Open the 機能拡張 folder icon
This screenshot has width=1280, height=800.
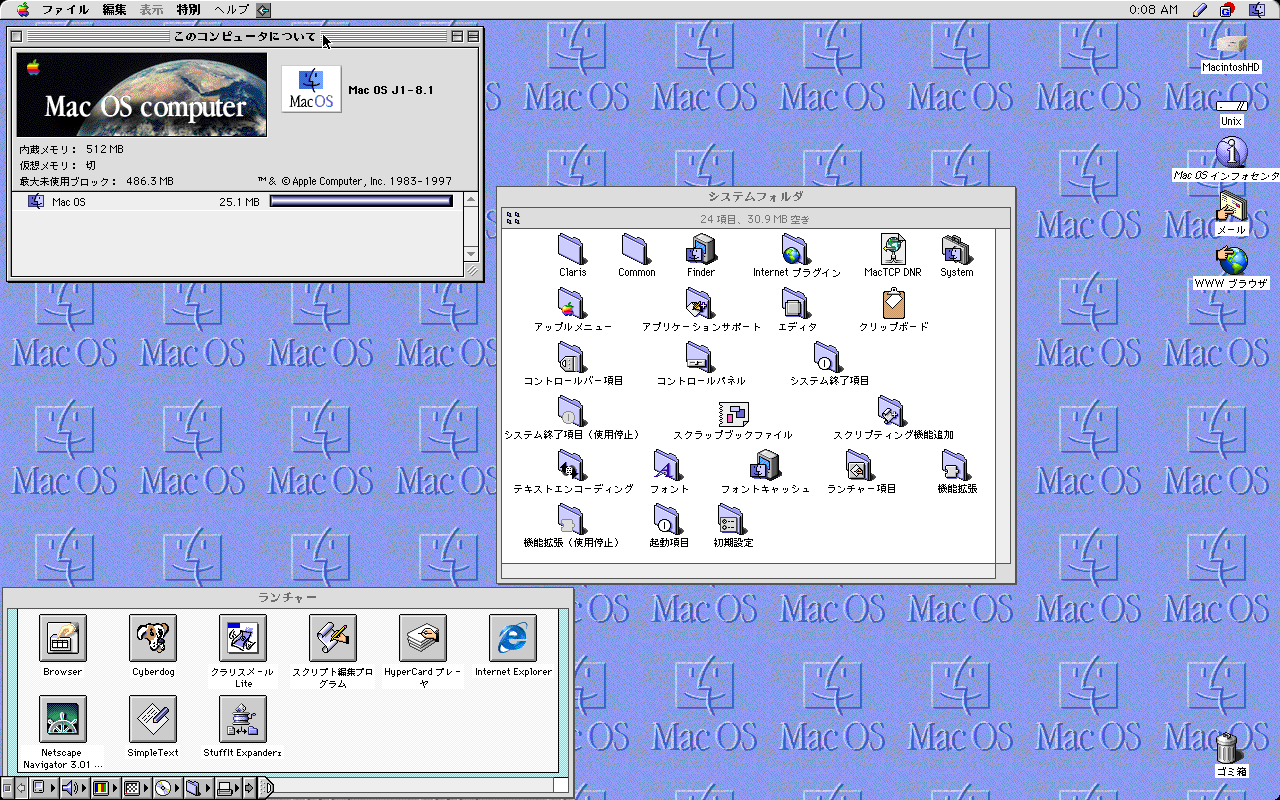(956, 465)
